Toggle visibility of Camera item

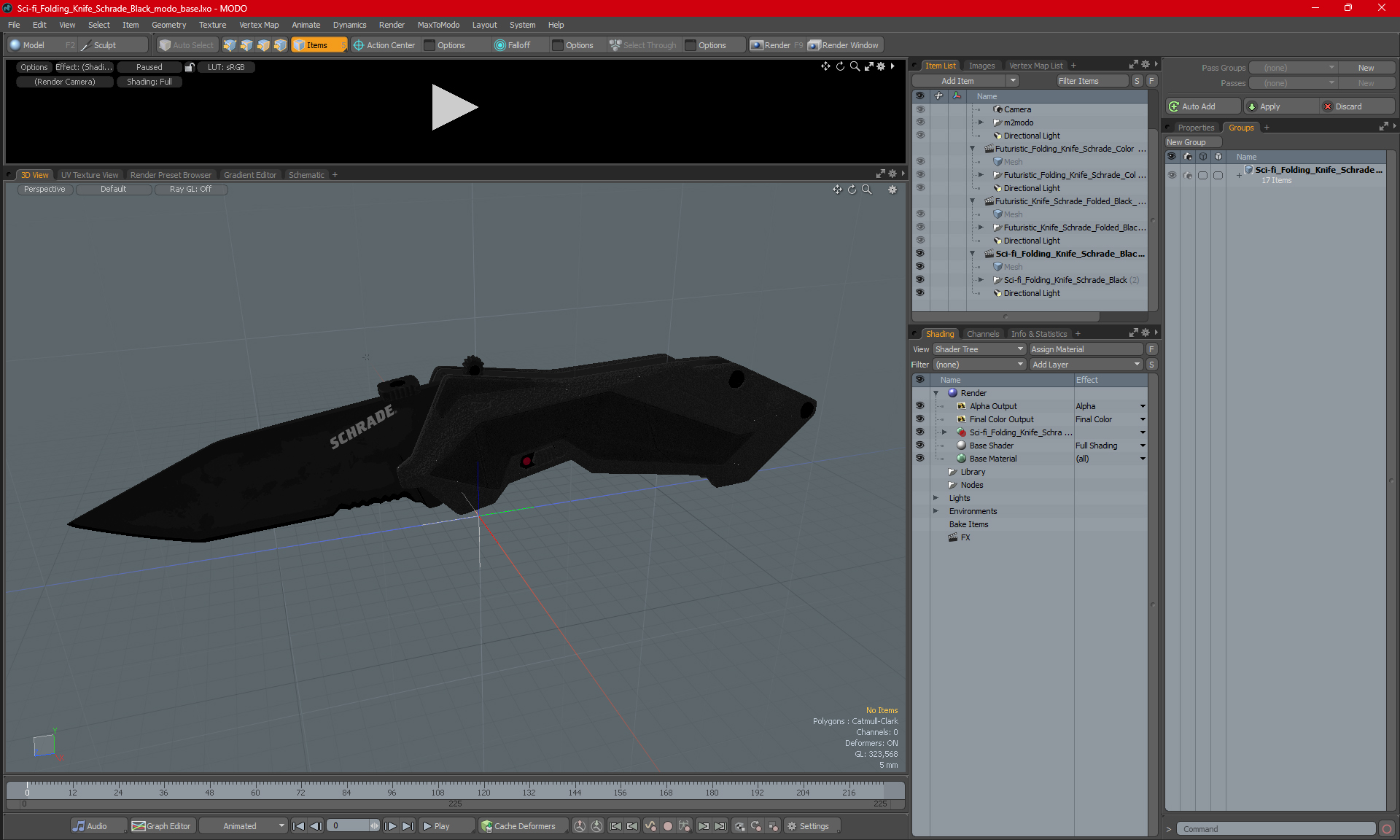click(919, 109)
